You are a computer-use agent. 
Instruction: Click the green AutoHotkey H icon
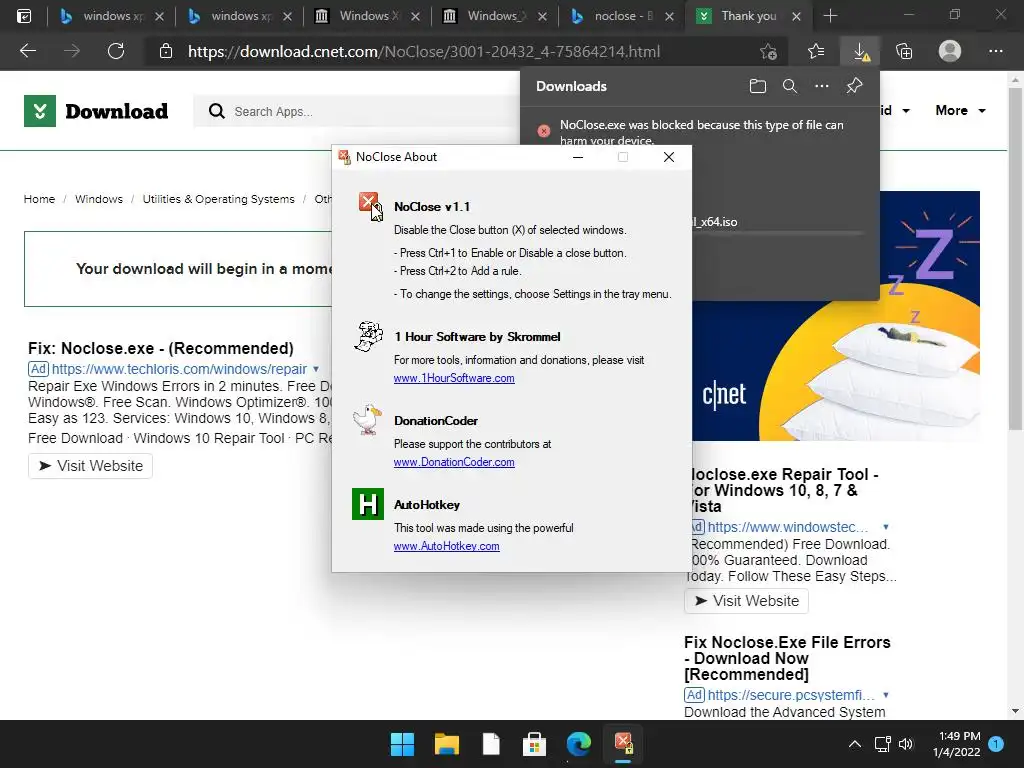[368, 504]
